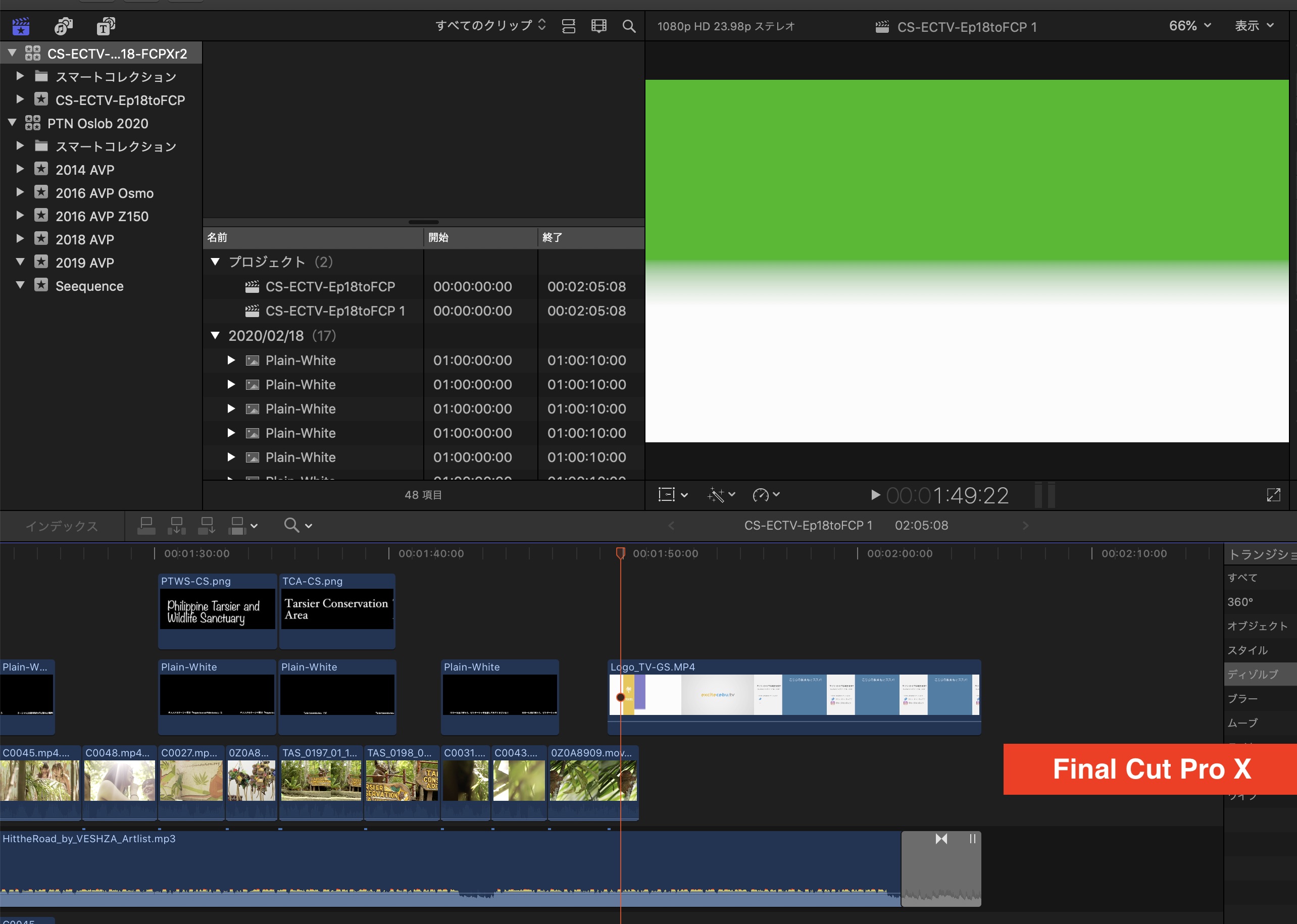Image resolution: width=1297 pixels, height=924 pixels.
Task: Click the connect clip to storyline icon
Action: click(146, 526)
